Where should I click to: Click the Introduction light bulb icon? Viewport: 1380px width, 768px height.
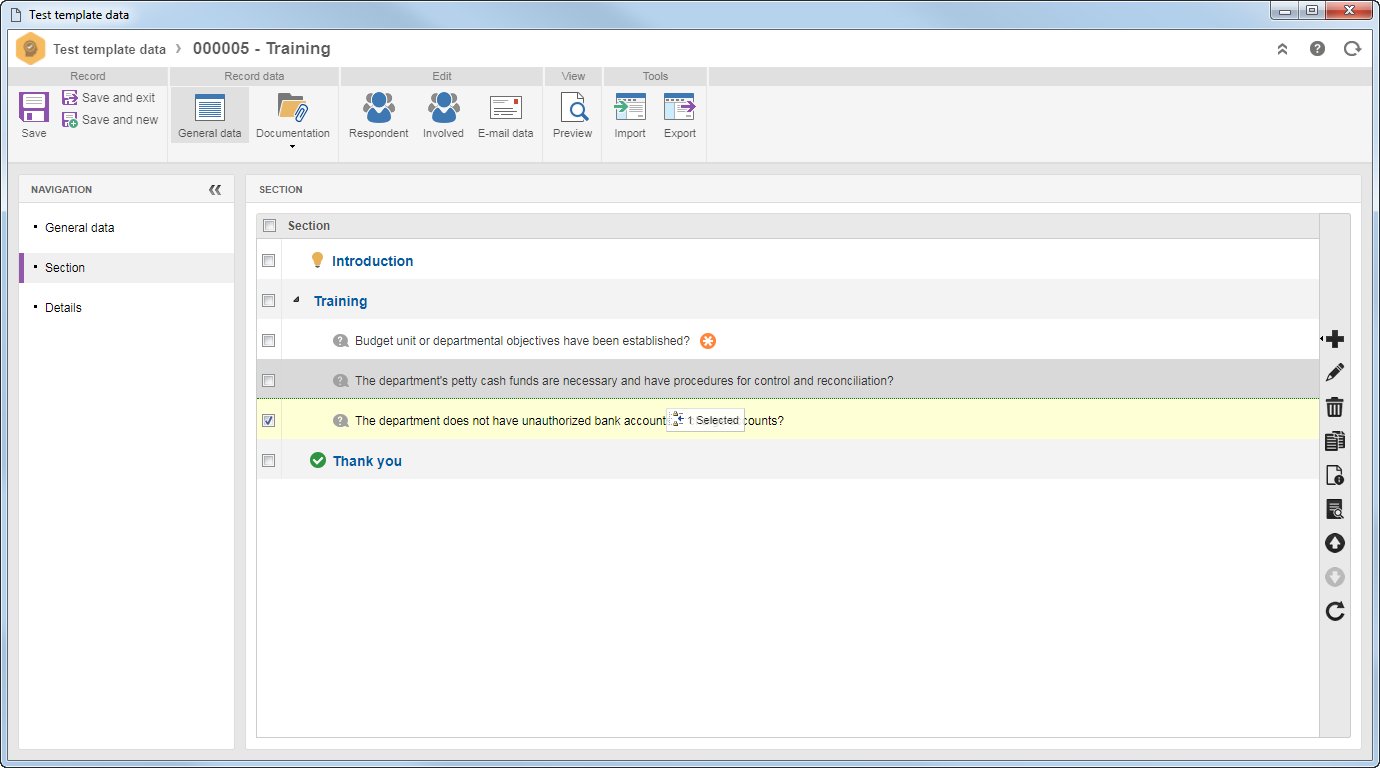318,260
